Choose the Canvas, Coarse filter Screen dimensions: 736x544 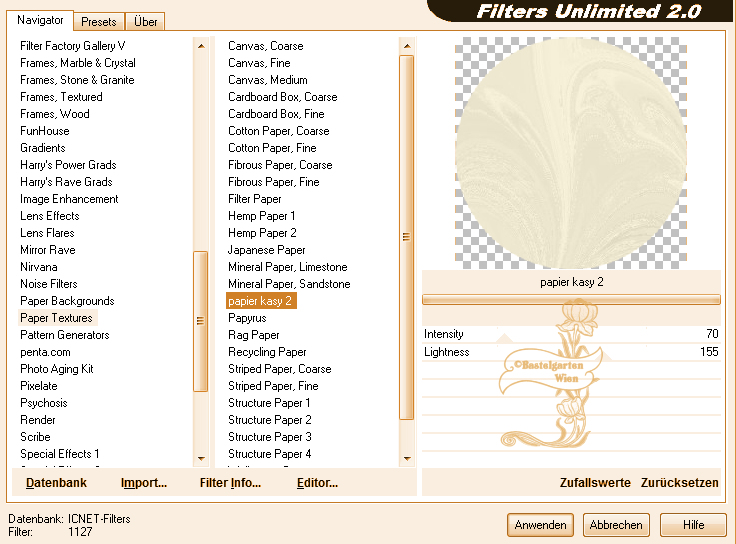[x=266, y=46]
